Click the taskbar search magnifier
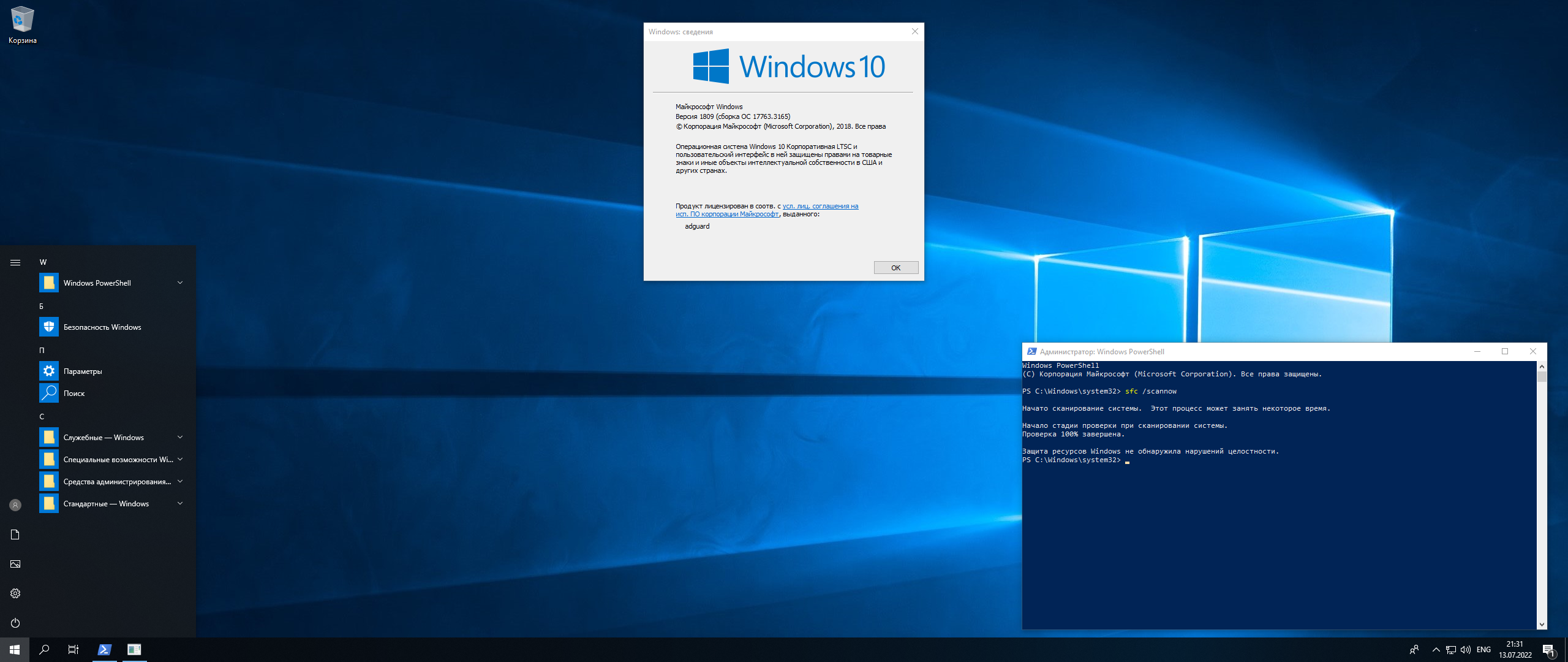1568x662 pixels. point(44,650)
